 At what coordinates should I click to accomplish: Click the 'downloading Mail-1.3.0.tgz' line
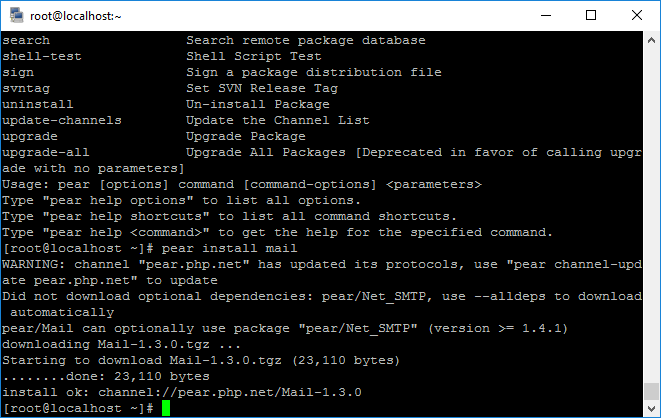(x=121, y=344)
